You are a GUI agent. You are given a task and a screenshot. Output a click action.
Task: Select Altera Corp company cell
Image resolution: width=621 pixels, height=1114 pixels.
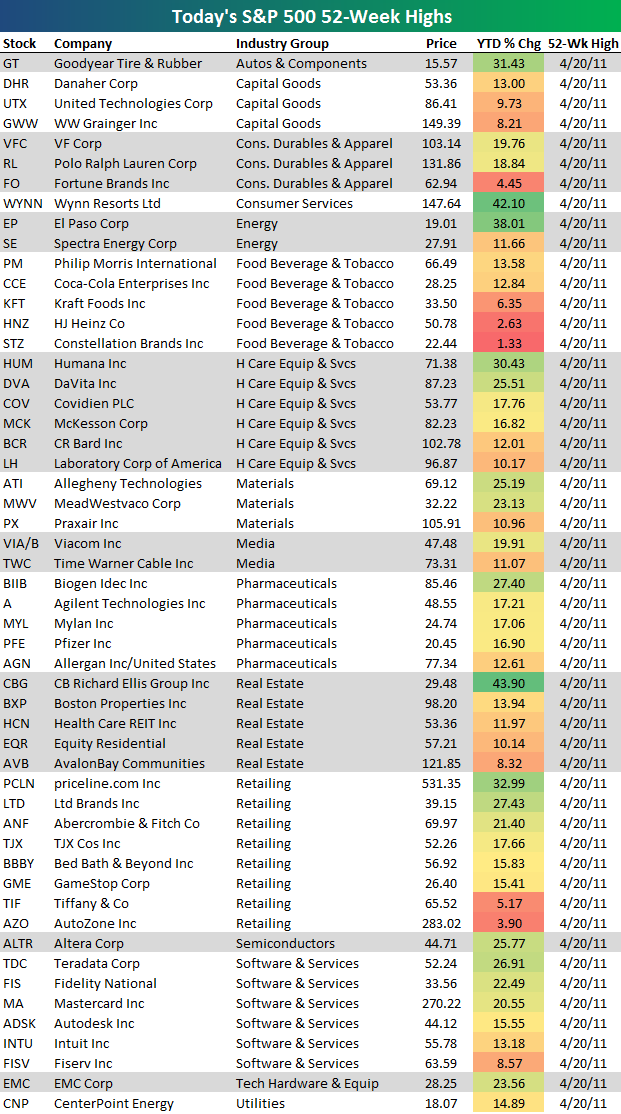click(89, 943)
